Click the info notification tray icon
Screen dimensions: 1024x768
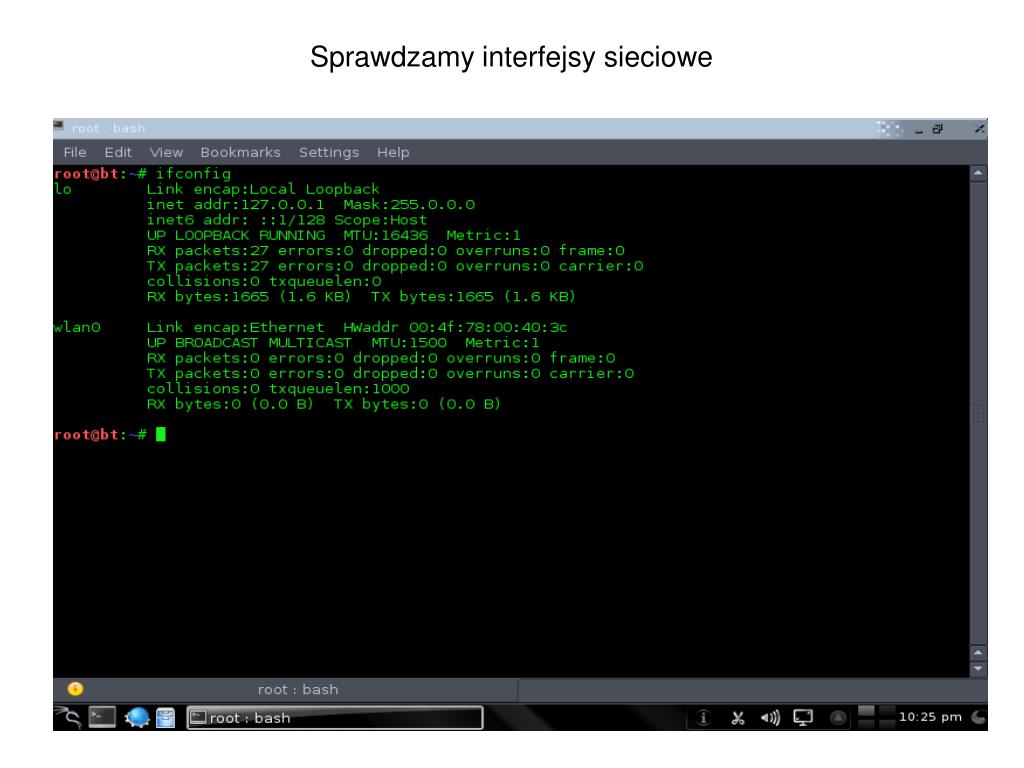tap(703, 718)
